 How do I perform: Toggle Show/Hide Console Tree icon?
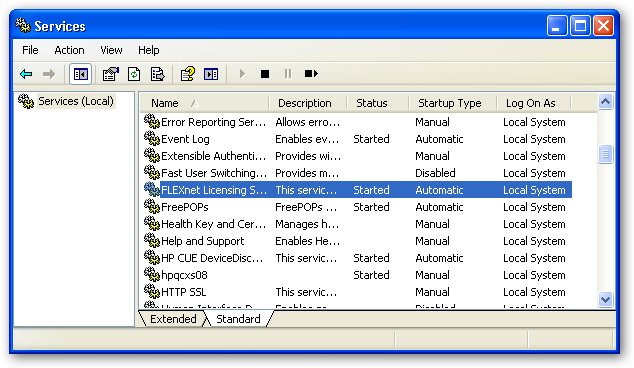click(x=80, y=74)
